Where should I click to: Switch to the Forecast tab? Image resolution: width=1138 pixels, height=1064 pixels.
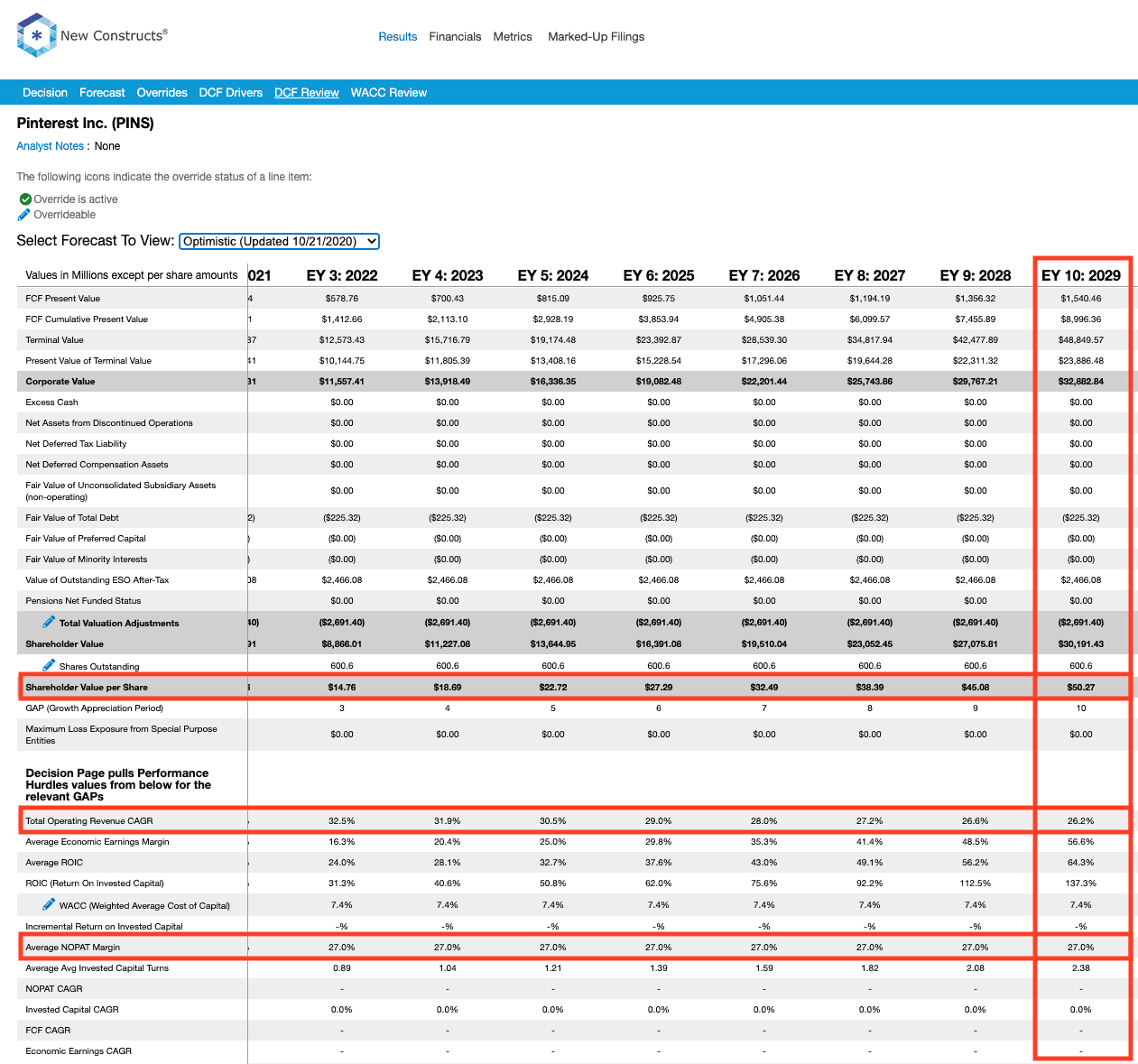[102, 92]
